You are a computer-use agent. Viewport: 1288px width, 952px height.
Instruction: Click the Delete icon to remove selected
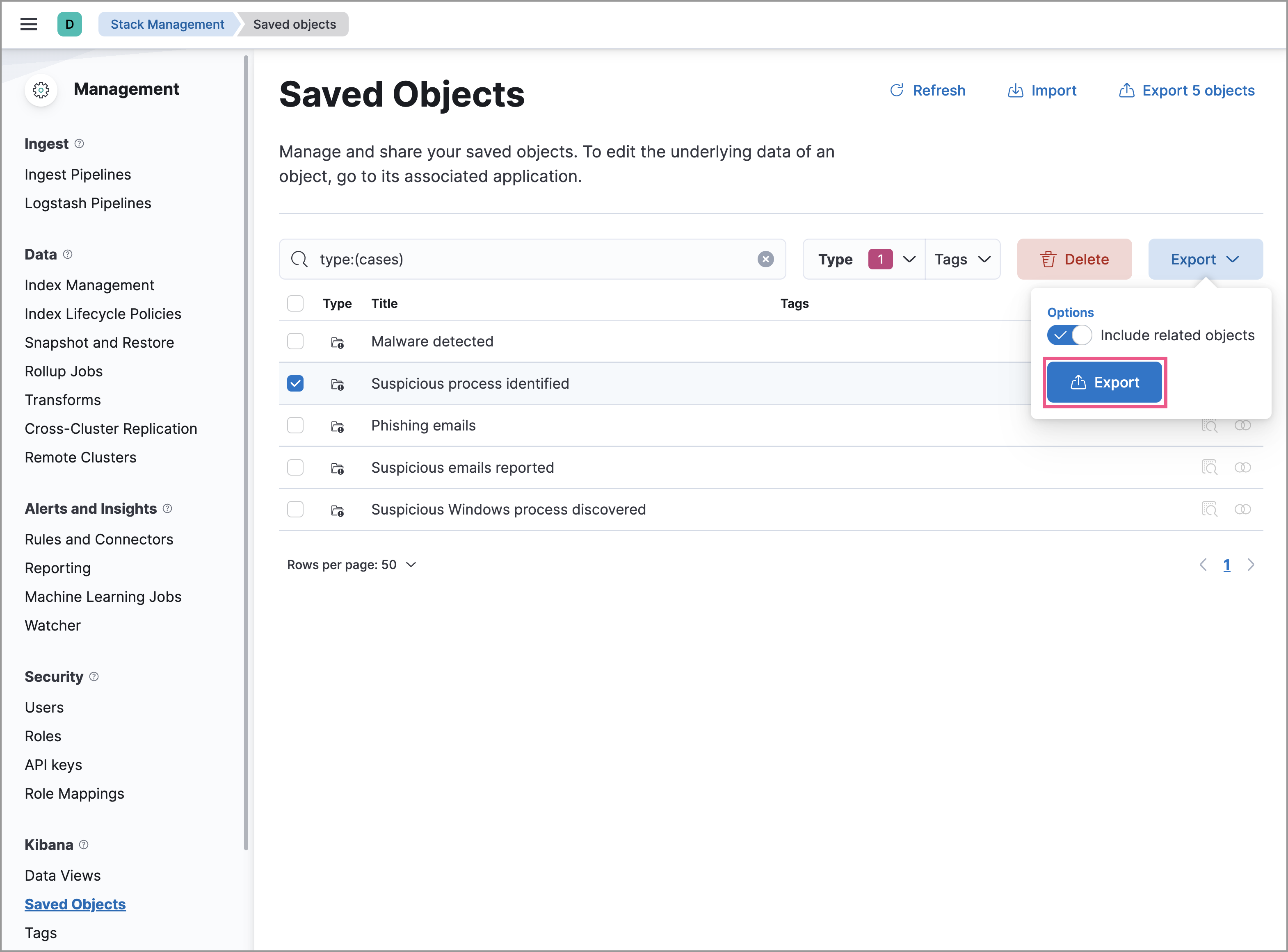coord(1047,259)
